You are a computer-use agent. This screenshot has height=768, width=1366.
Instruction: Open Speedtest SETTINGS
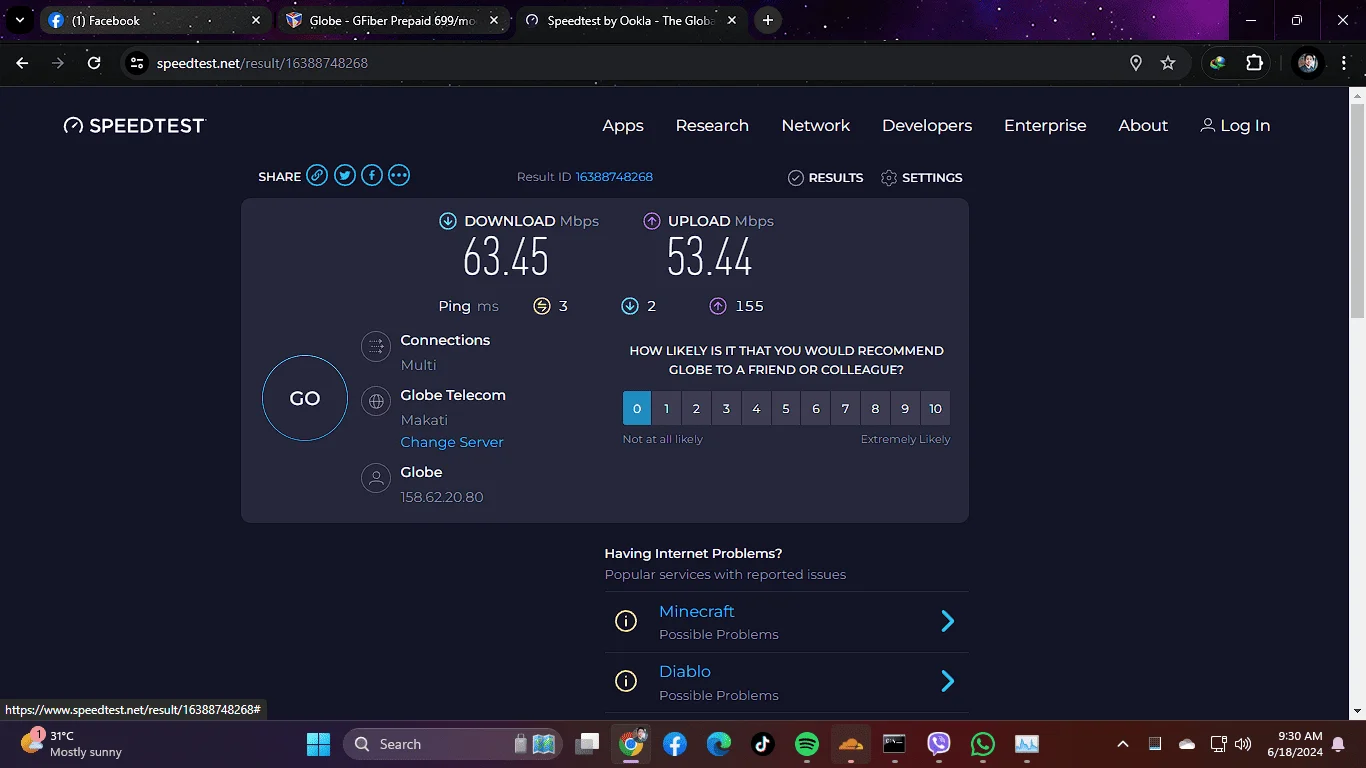921,177
